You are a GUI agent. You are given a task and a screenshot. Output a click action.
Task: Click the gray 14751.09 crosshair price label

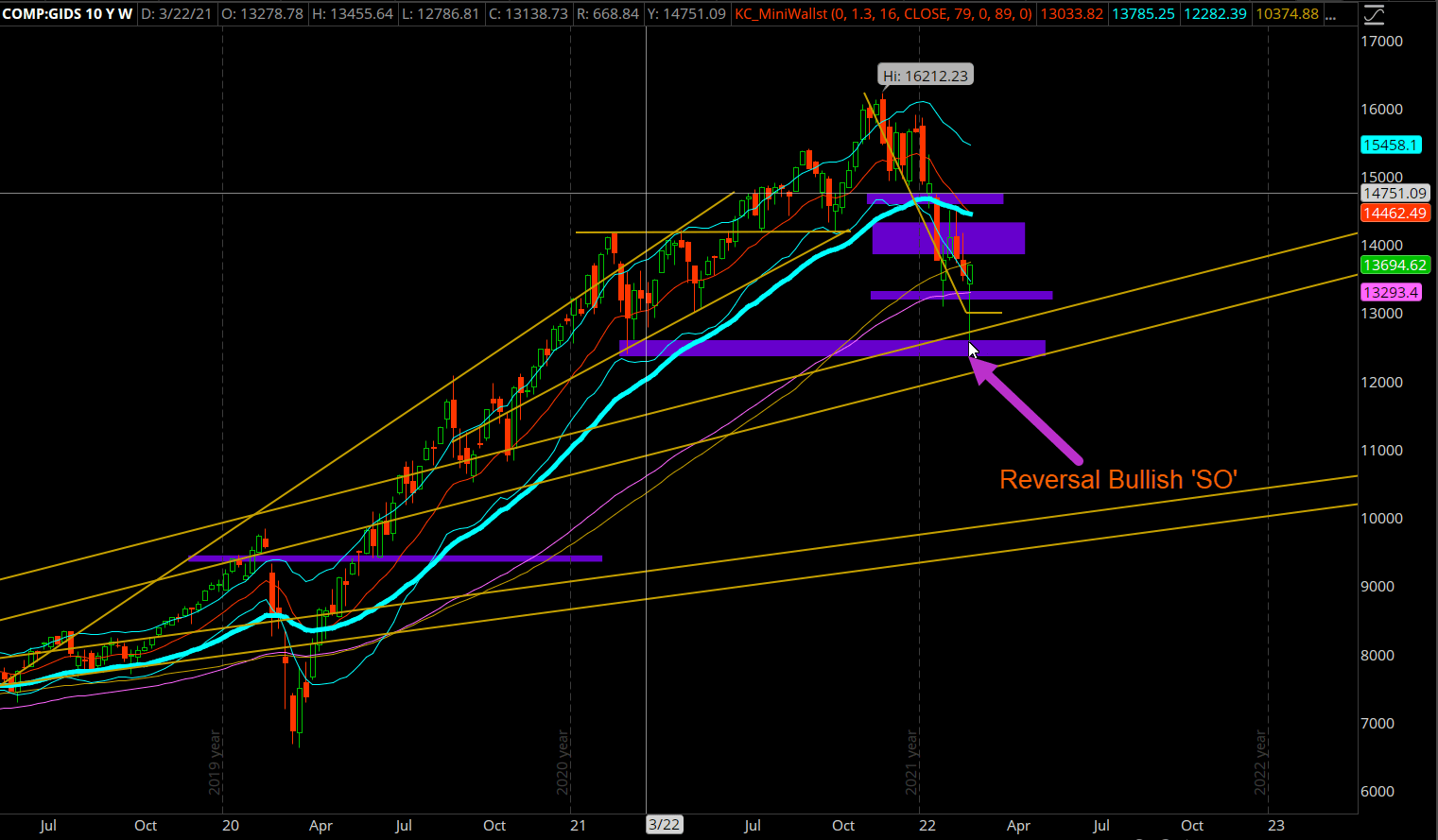click(x=1394, y=194)
